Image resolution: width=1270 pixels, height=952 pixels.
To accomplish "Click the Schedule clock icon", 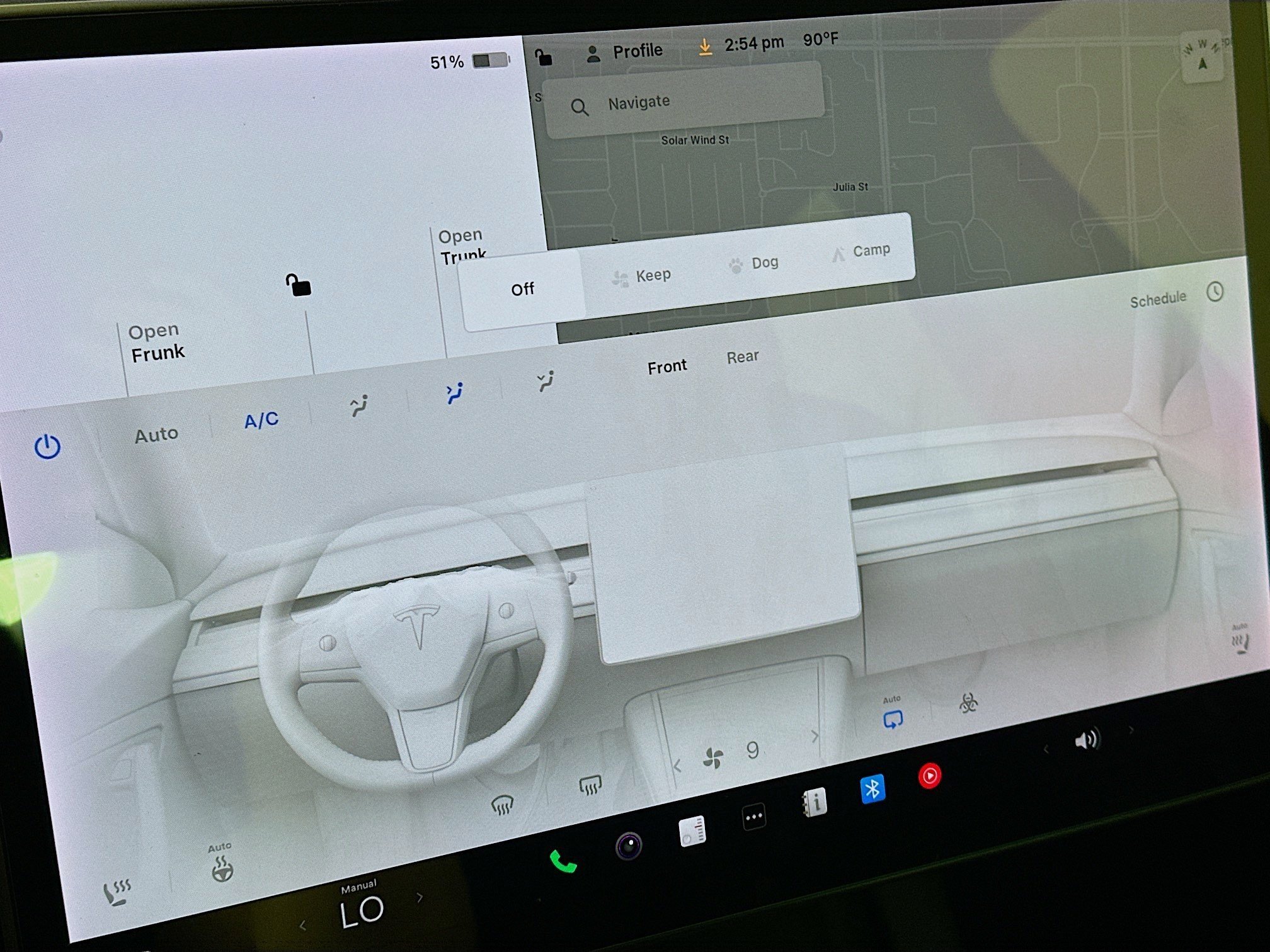I will pyautogui.click(x=1215, y=292).
